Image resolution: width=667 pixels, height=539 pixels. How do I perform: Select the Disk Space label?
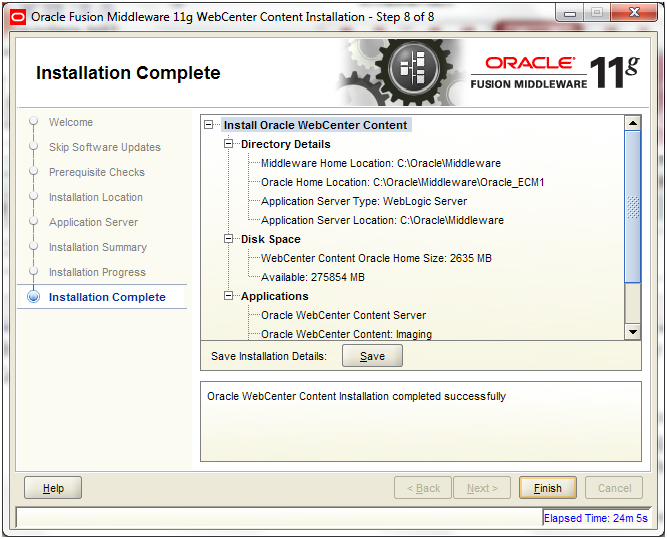271,239
